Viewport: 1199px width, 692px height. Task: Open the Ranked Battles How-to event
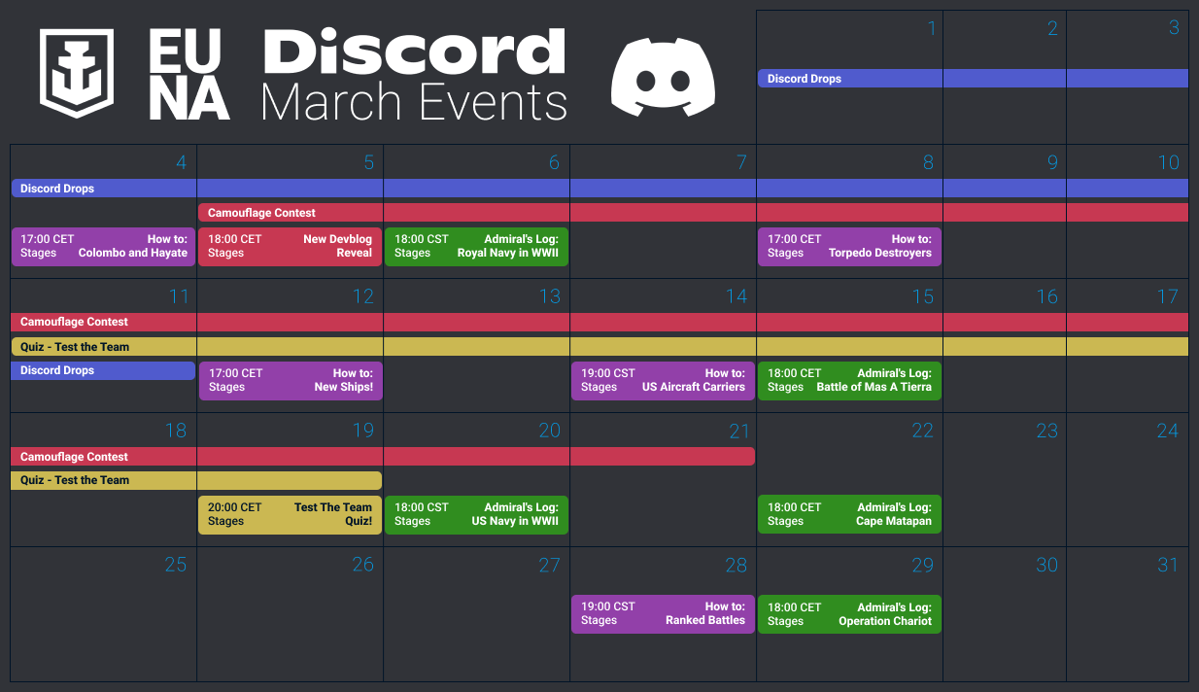(663, 613)
